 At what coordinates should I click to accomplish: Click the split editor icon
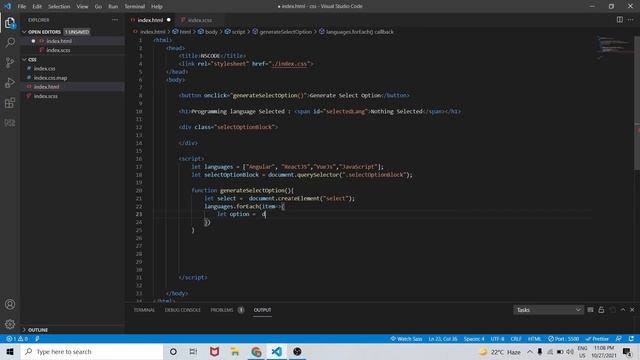620,20
